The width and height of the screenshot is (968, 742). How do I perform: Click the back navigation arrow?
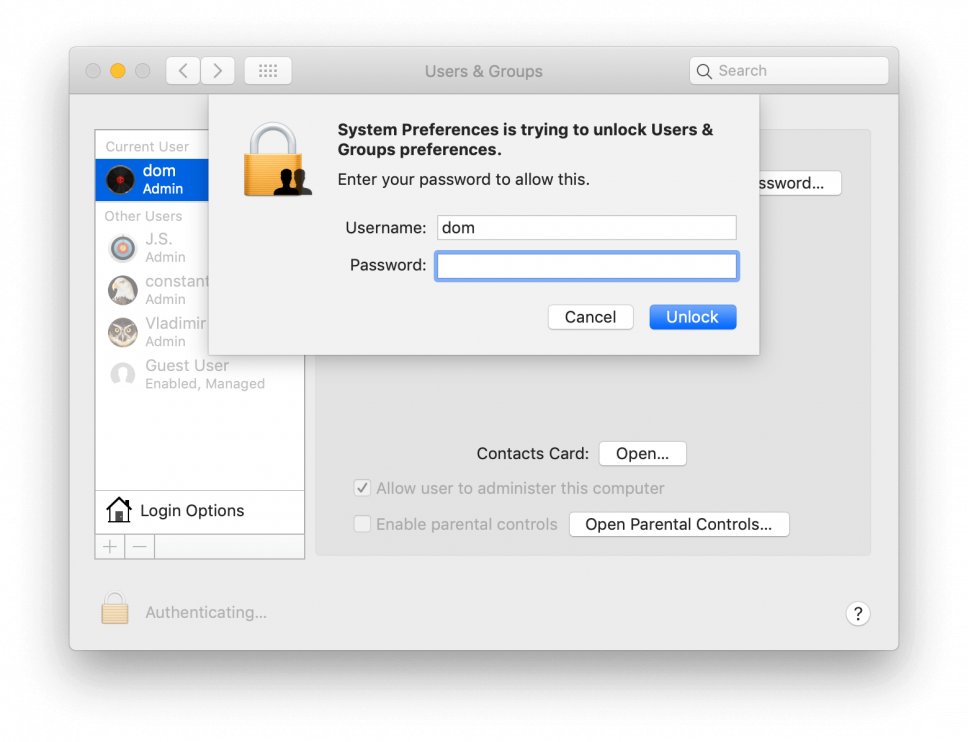pos(182,70)
